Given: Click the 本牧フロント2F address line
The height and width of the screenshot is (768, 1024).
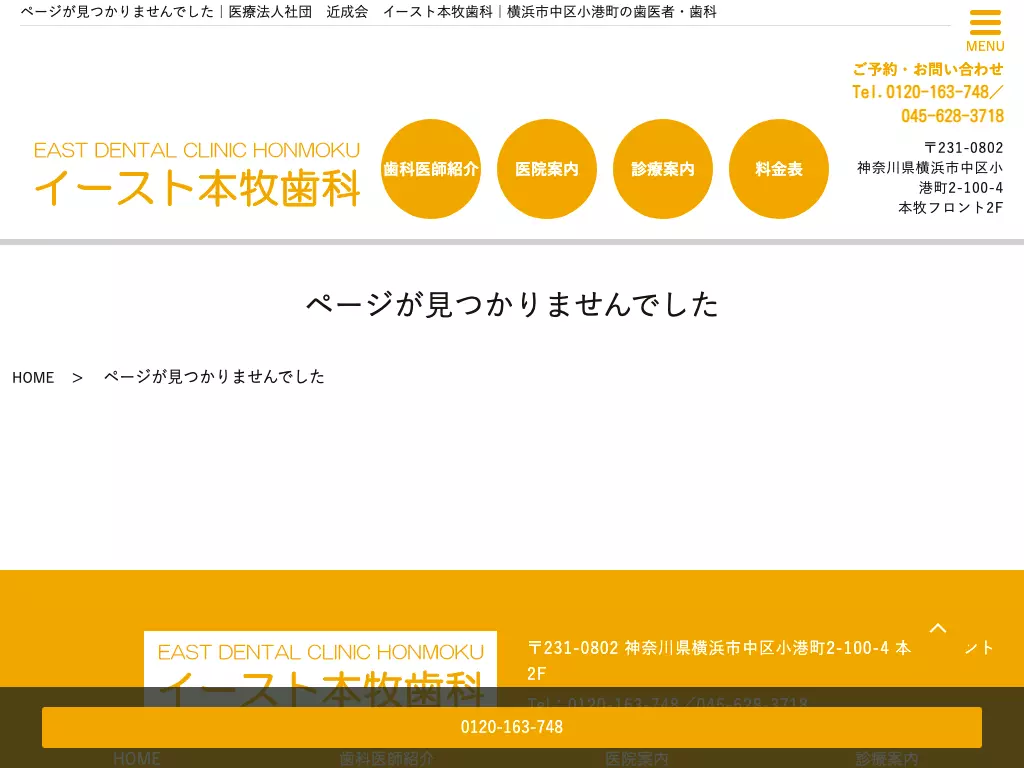Looking at the screenshot, I should [x=950, y=208].
